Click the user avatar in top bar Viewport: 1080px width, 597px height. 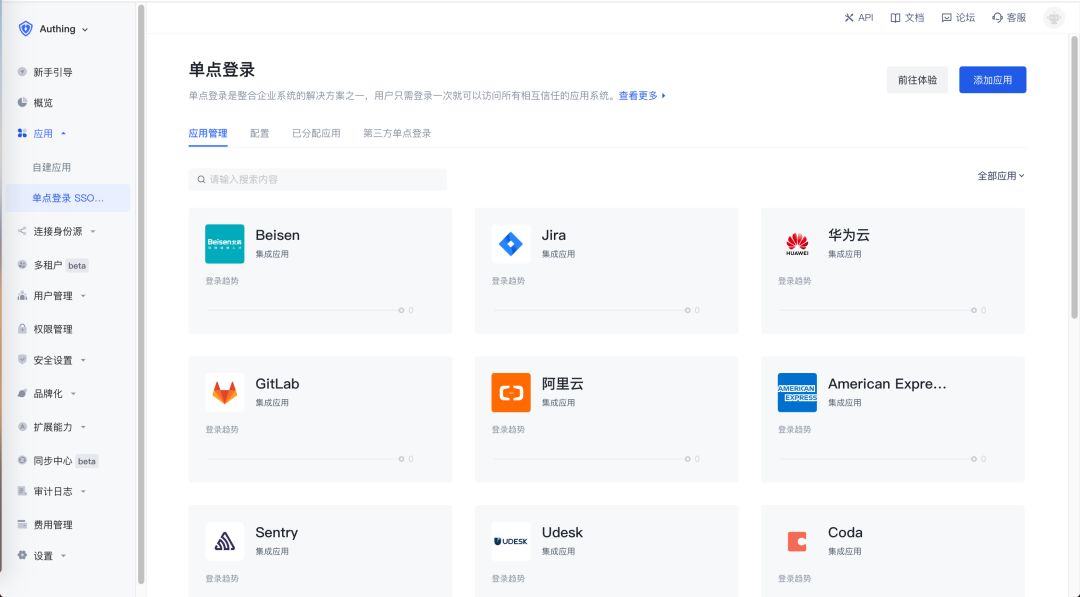tap(1053, 18)
